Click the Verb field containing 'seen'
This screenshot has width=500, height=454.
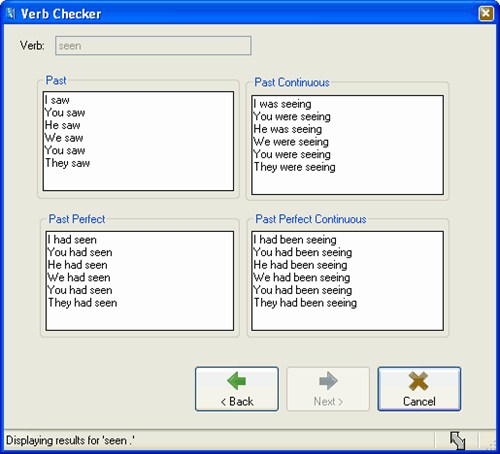coord(153,46)
